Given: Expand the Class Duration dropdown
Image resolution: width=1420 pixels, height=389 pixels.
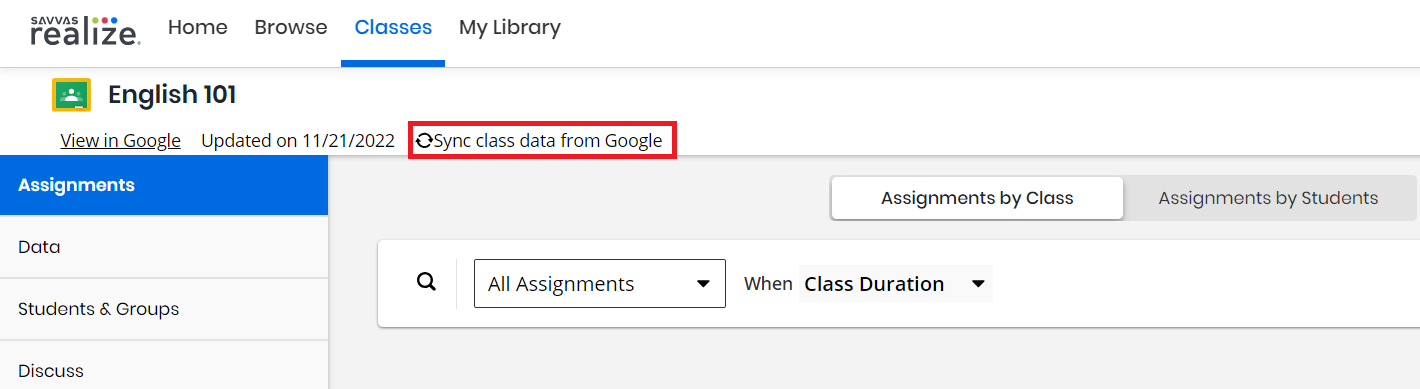Looking at the screenshot, I should click(896, 284).
